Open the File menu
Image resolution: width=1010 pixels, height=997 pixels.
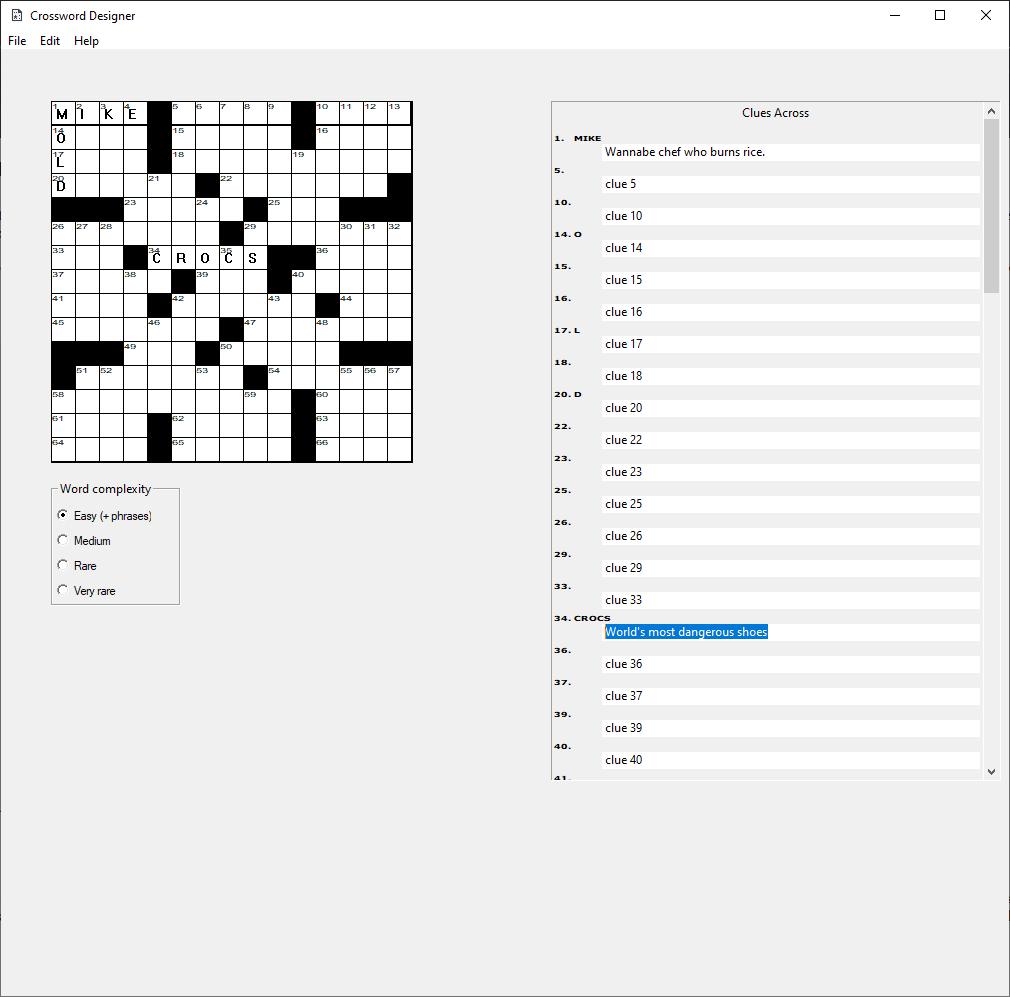click(x=17, y=41)
